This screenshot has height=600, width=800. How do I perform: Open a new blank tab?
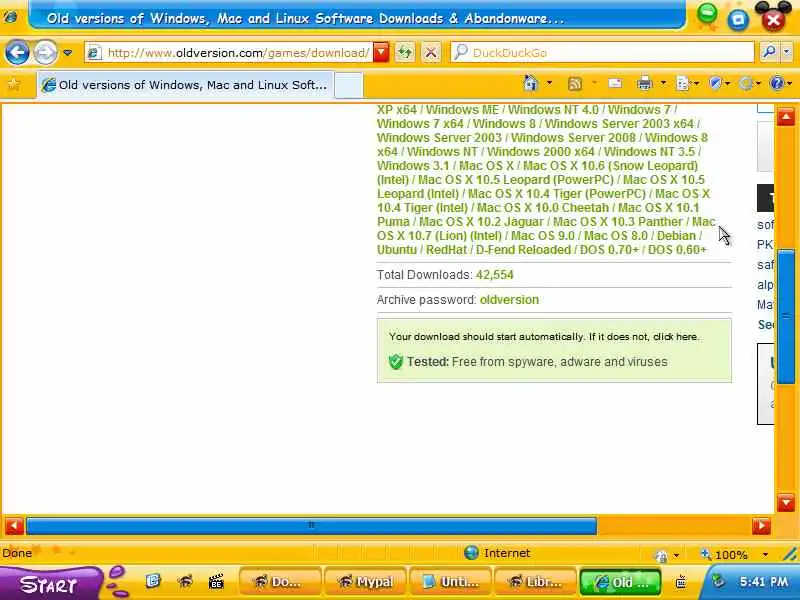[x=349, y=85]
